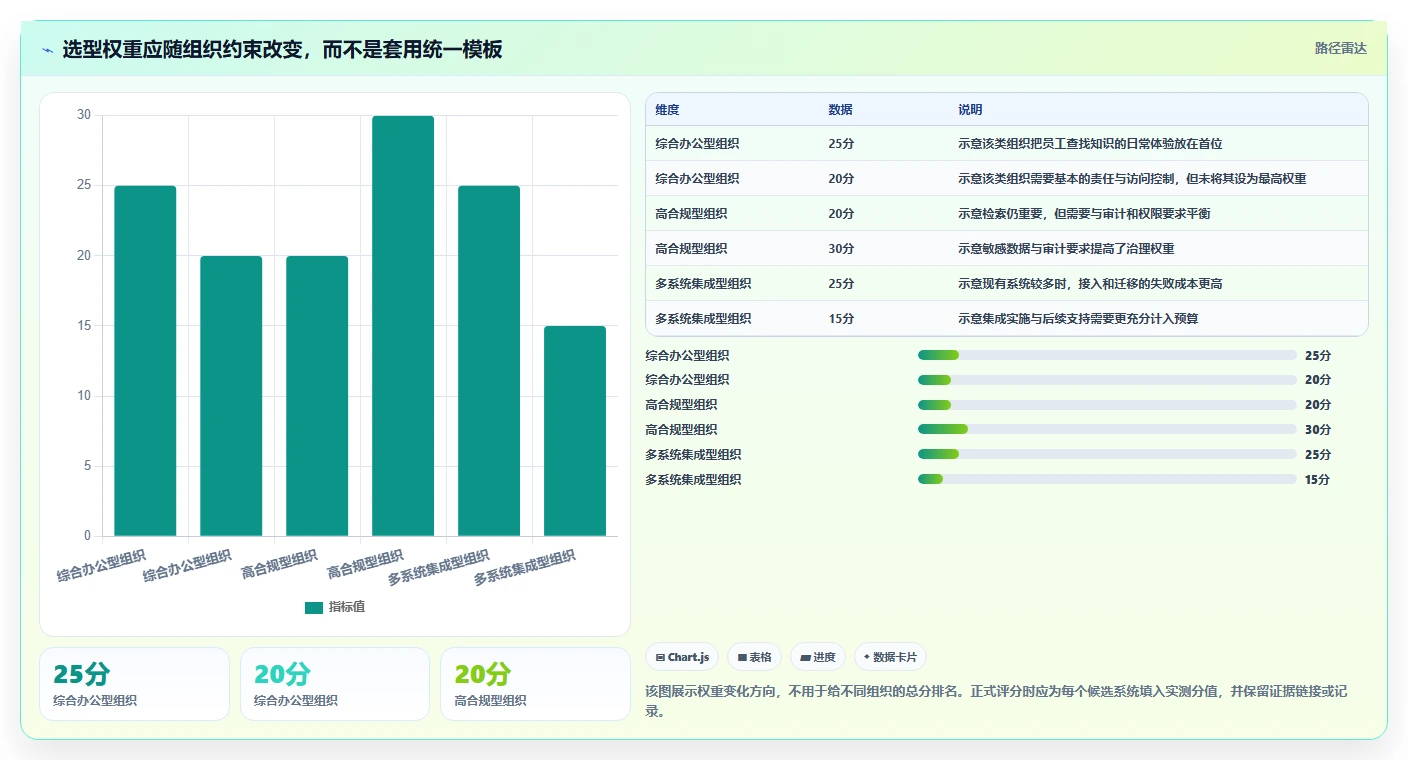Viewport: 1408px width, 760px height.
Task: Open the 20分 高合规型组织 data card
Action: [x=535, y=684]
